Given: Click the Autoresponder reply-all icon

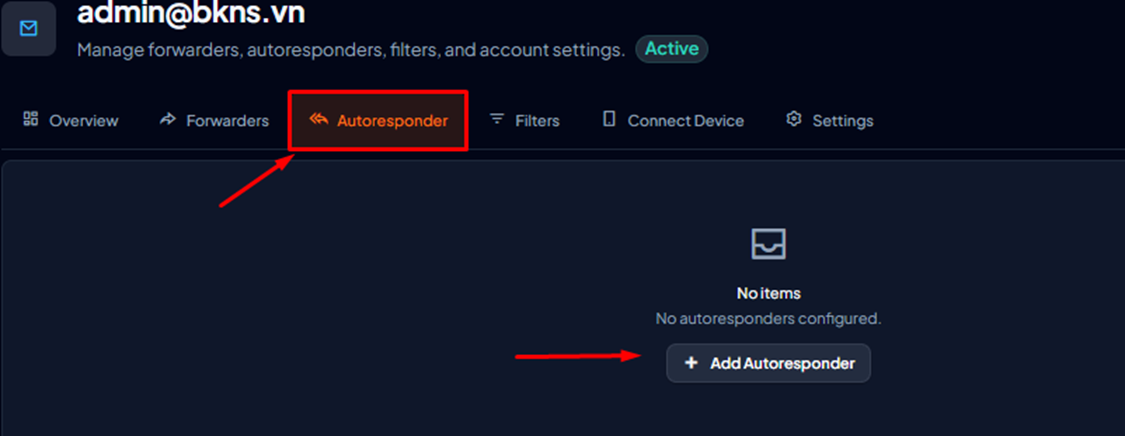Looking at the screenshot, I should click(319, 119).
